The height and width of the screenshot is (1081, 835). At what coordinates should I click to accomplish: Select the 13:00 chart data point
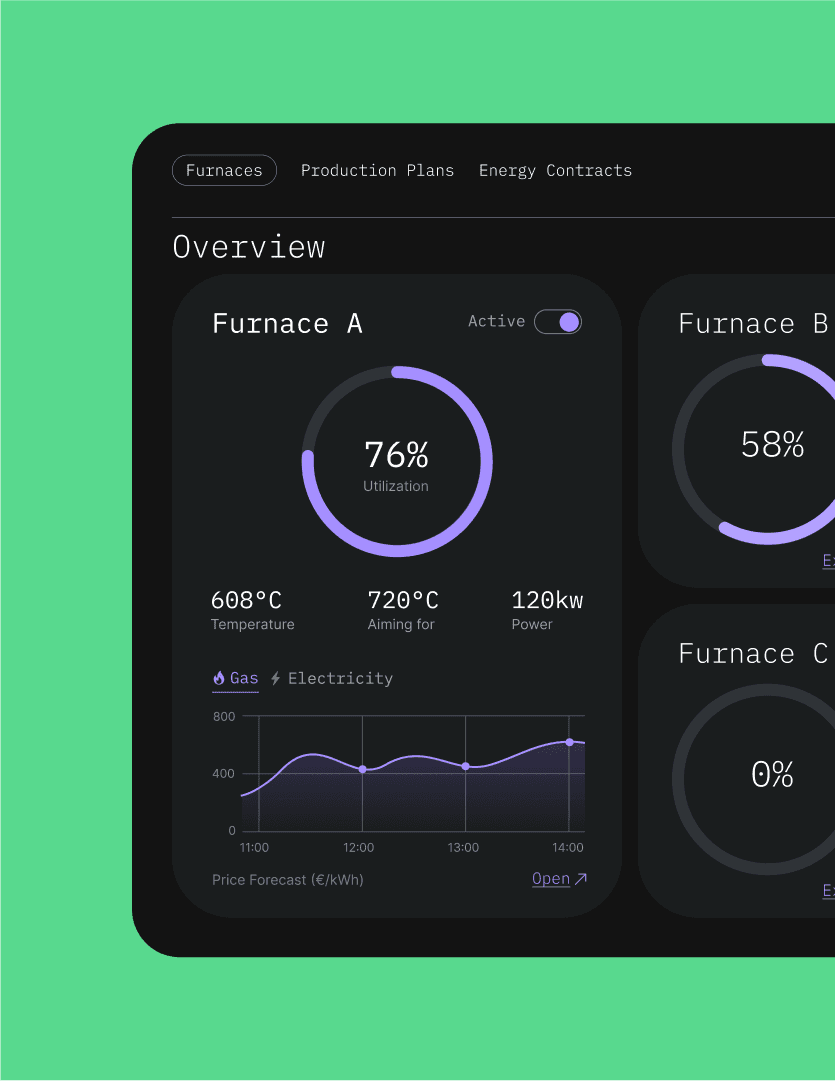pyautogui.click(x=465, y=766)
